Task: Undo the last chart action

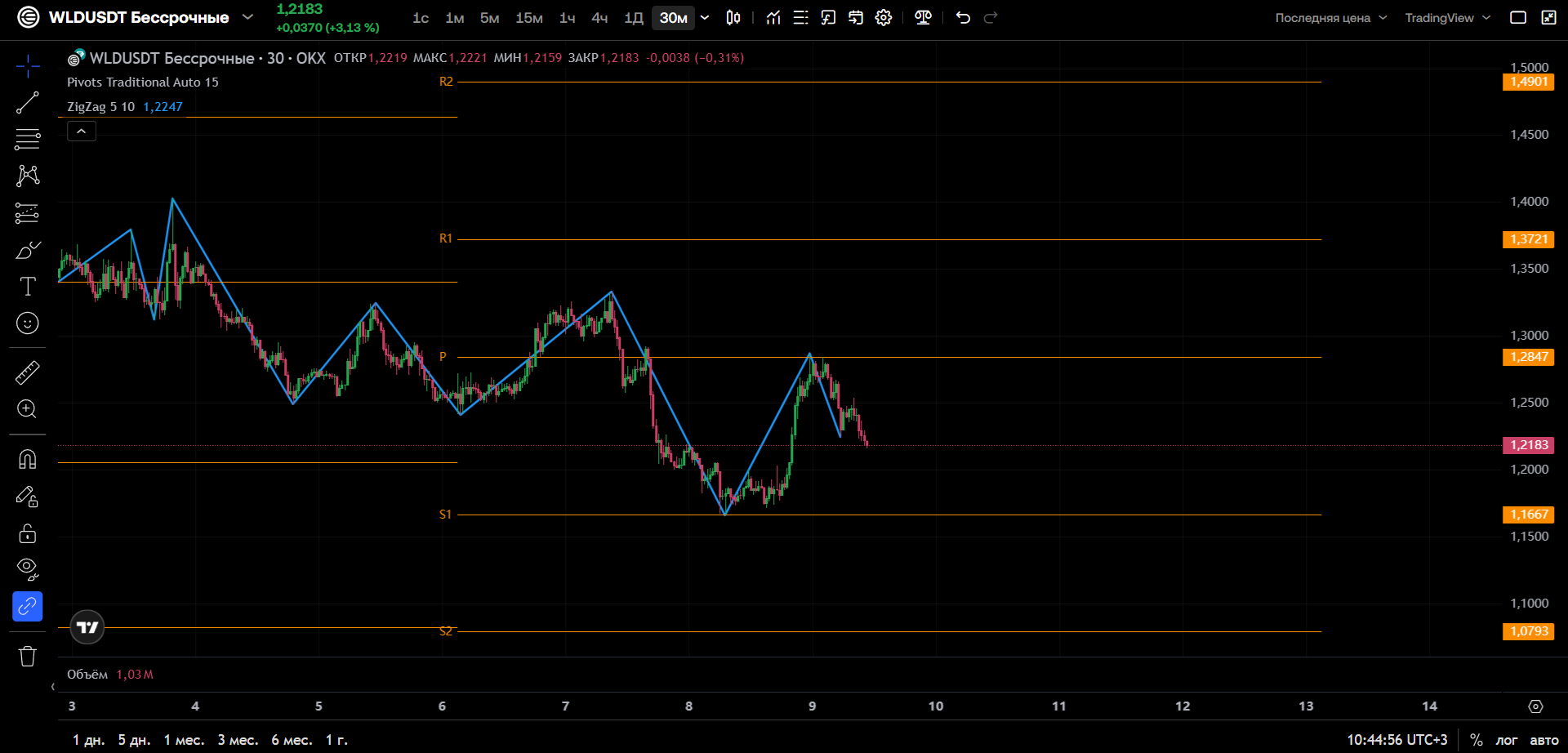Action: [963, 18]
